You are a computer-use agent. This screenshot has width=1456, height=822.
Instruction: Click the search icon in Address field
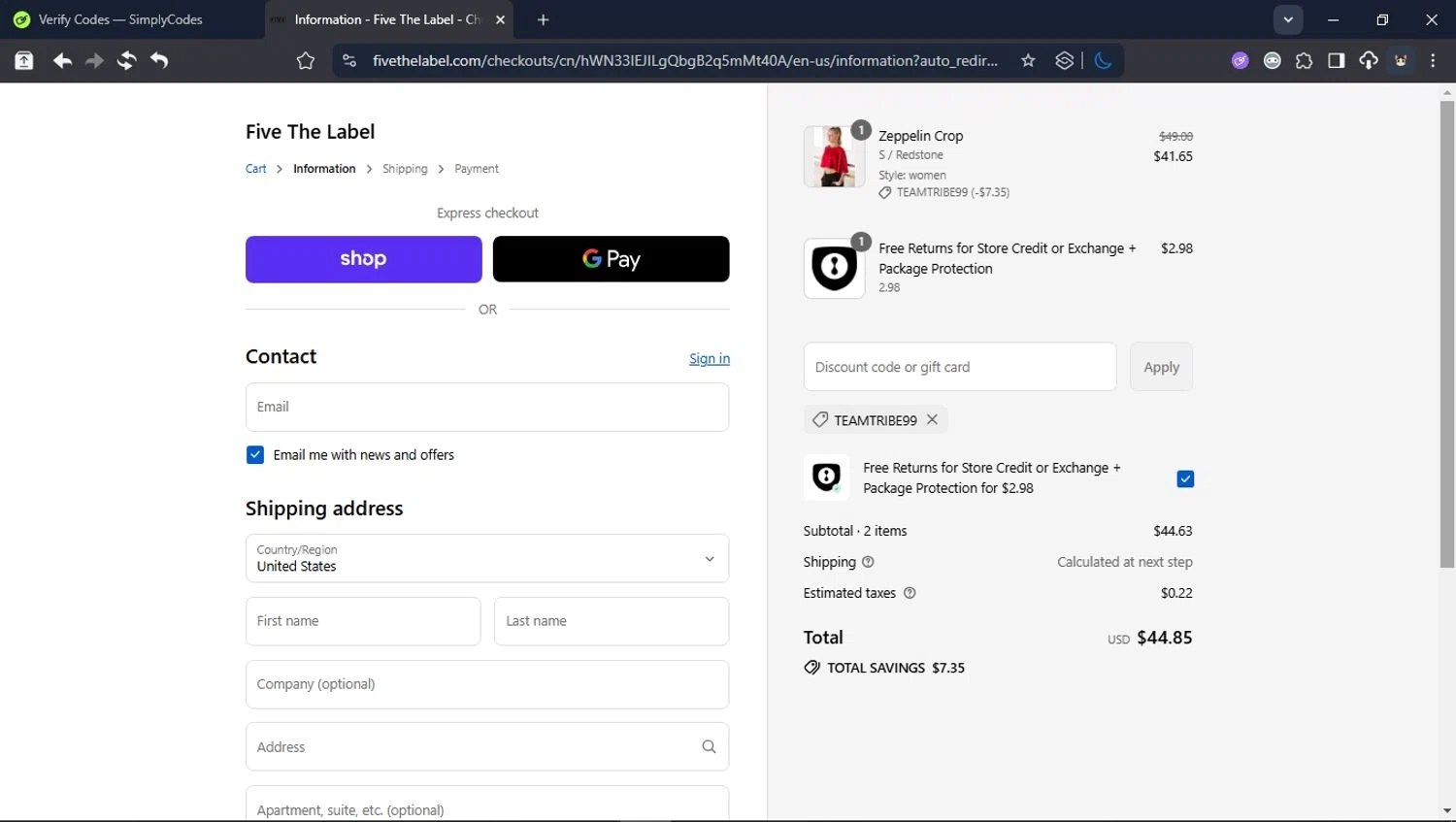point(709,746)
